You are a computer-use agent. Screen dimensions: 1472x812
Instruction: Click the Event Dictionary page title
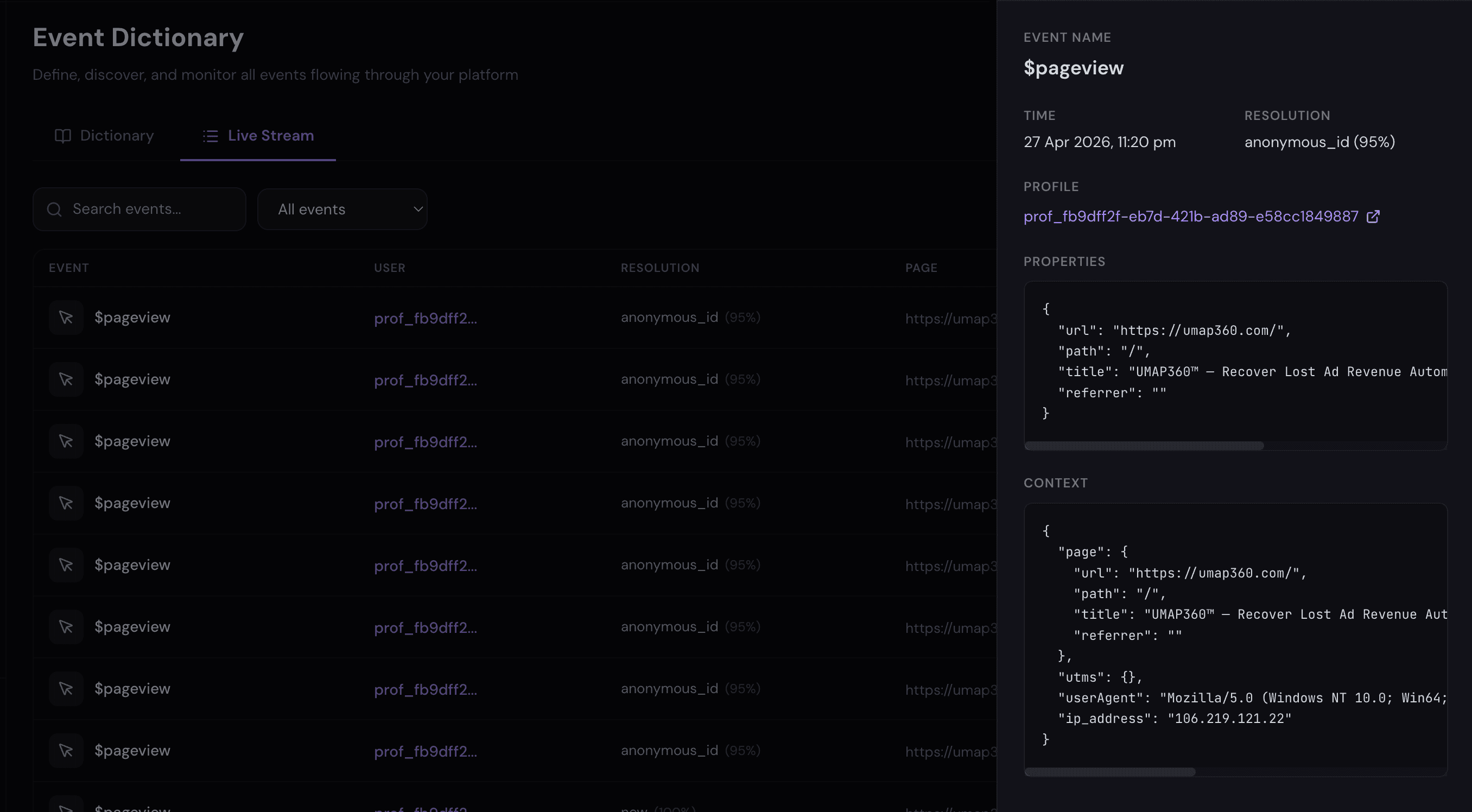coord(138,37)
